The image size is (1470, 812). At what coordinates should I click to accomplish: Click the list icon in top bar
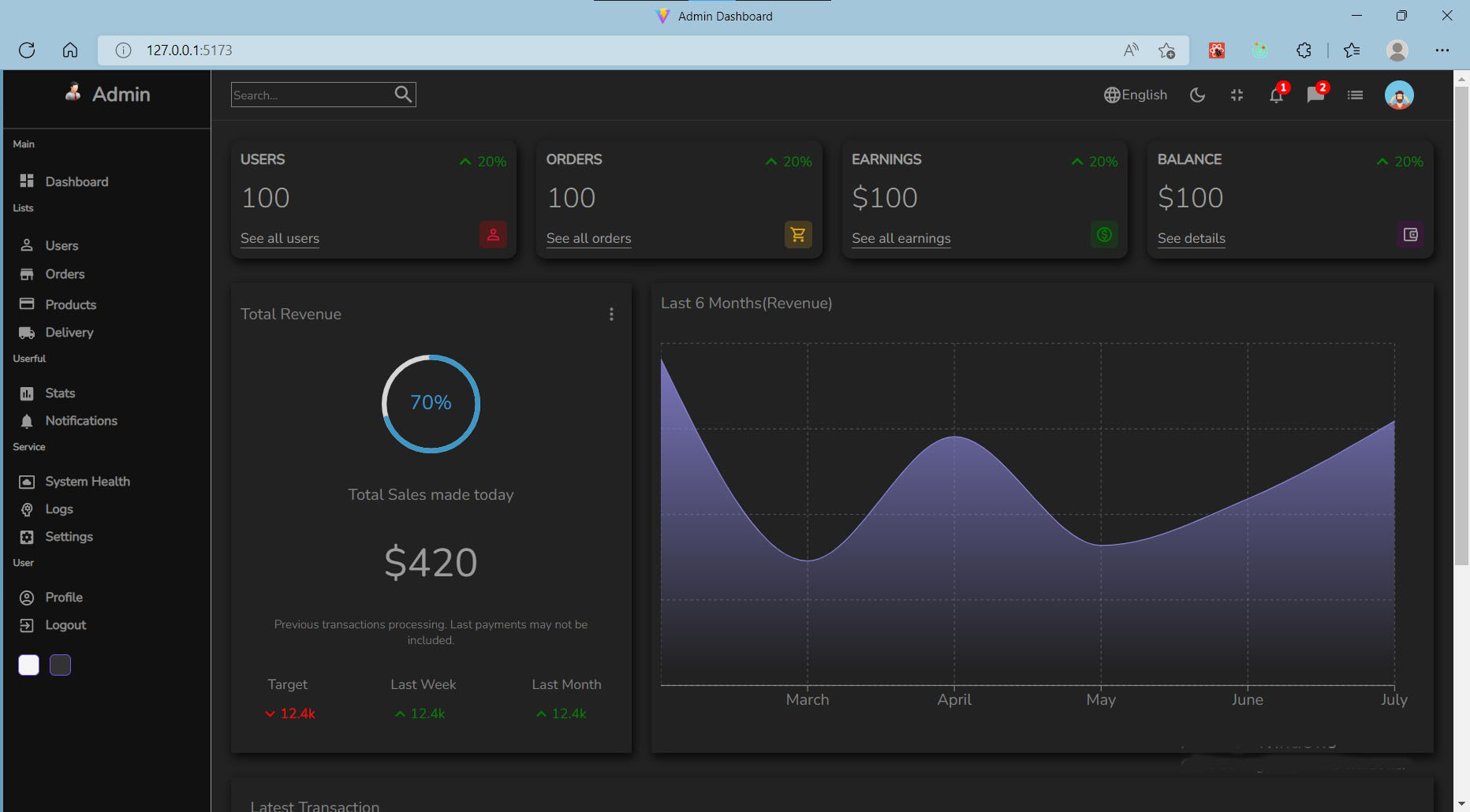tap(1355, 95)
